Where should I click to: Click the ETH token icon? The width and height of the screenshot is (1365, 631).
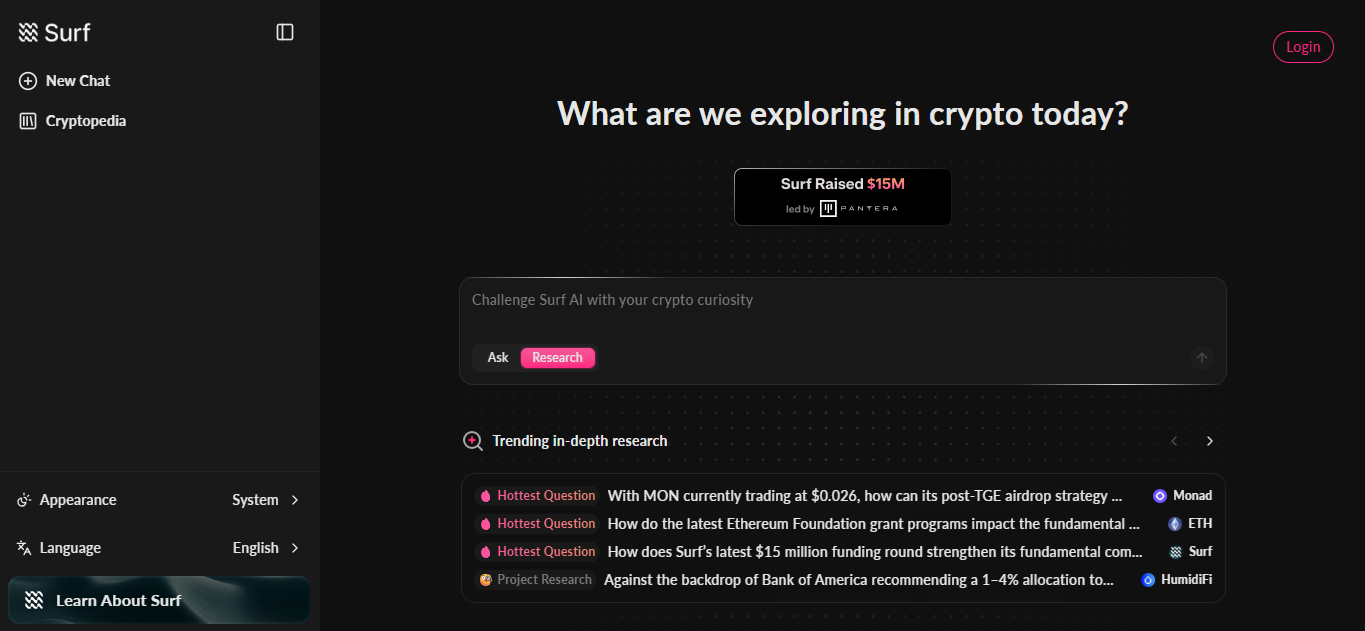[1175, 524]
